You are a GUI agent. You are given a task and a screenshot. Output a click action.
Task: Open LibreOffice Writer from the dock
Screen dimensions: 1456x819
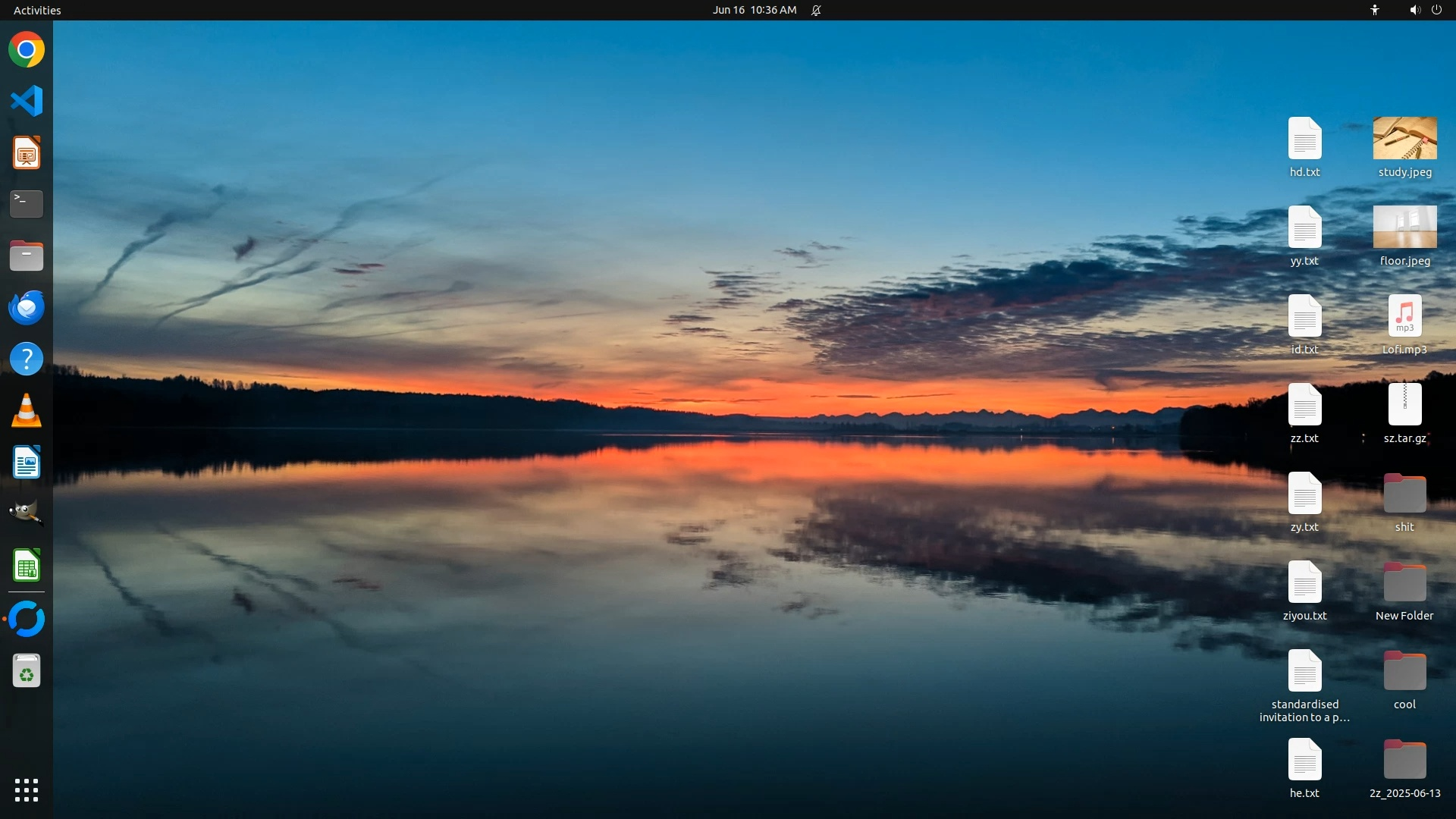pos(27,463)
